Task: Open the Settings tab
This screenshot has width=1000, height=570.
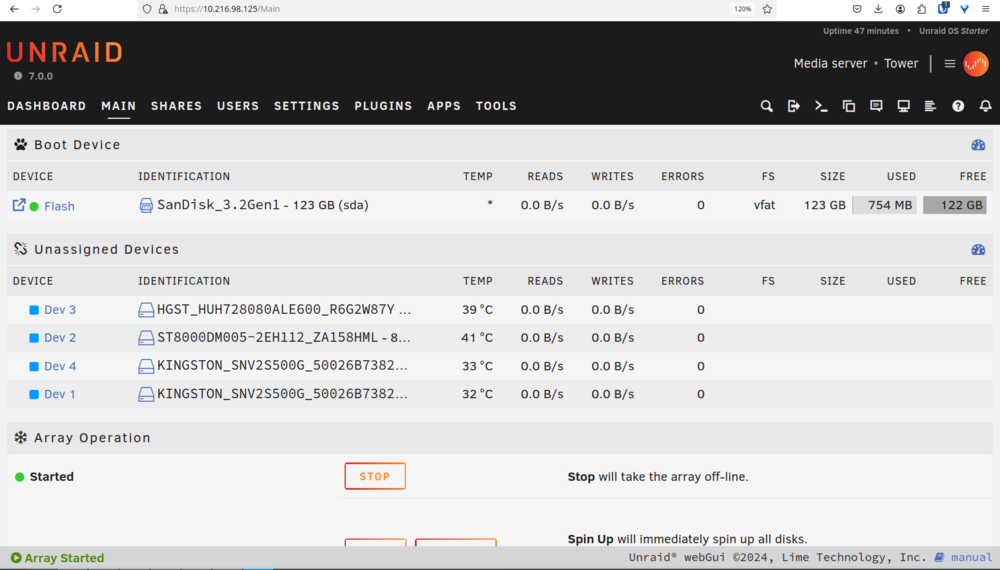Action: 307,106
